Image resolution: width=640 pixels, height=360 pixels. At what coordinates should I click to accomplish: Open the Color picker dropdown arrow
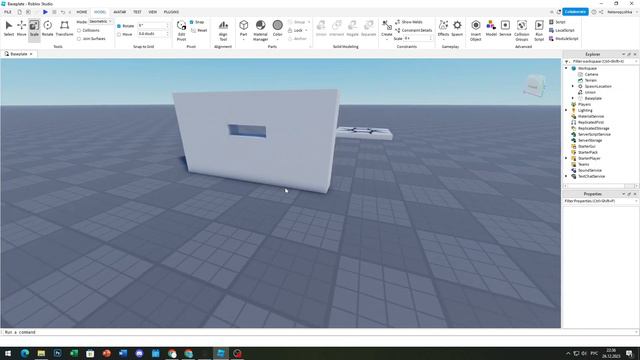pos(278,40)
